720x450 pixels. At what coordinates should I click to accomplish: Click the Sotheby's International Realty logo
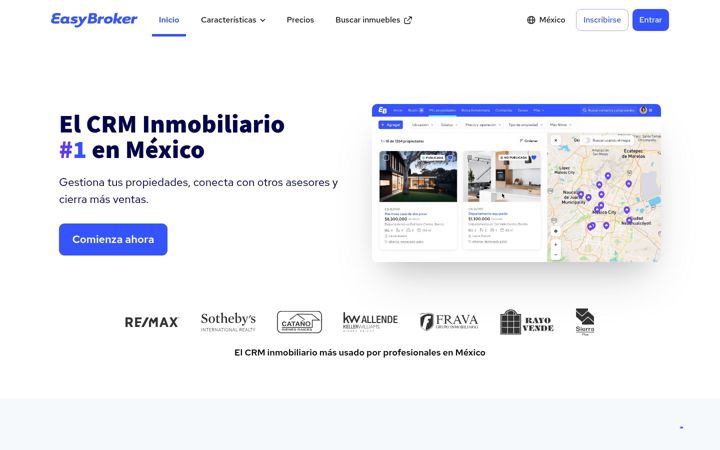point(228,322)
